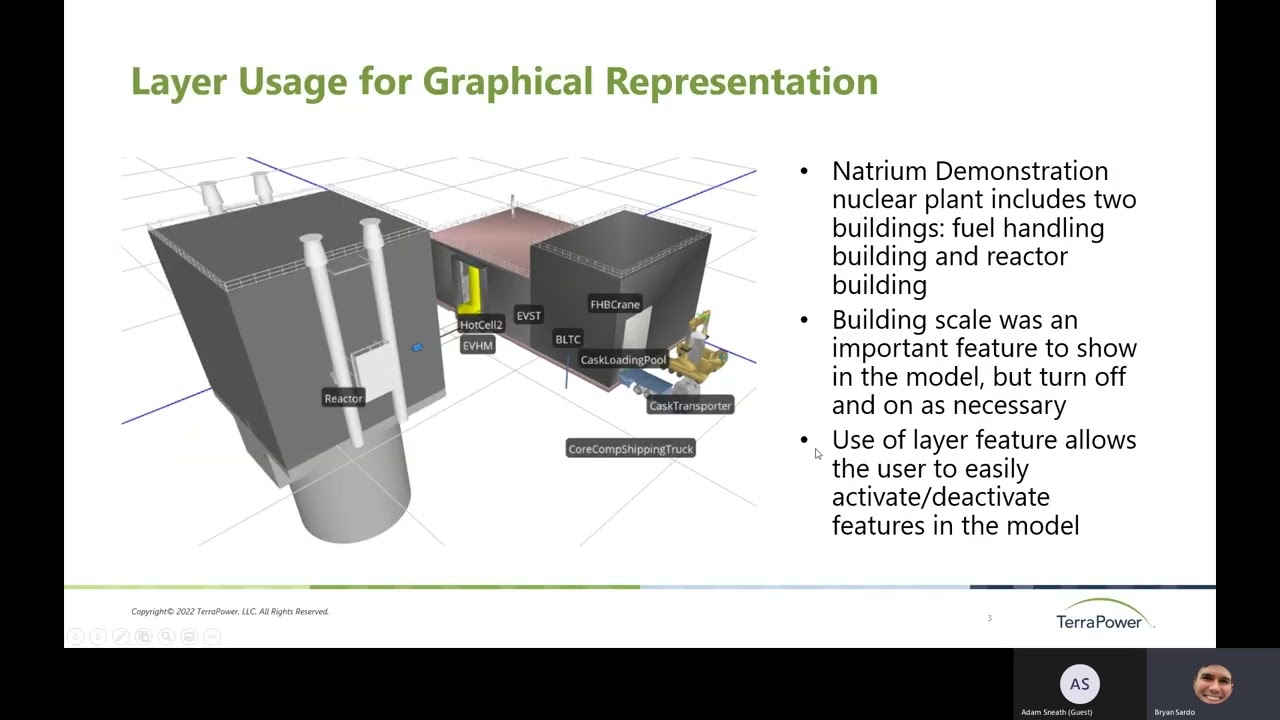1280x720 pixels.
Task: Click the slide title Layer Usage heading
Action: (504, 81)
